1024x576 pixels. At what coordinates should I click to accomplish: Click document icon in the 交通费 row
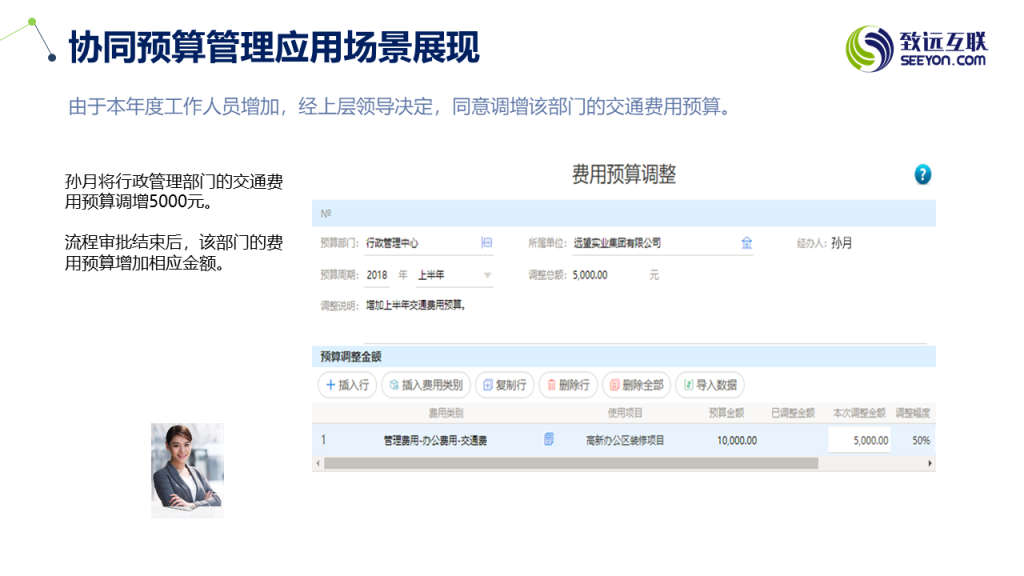coord(549,439)
